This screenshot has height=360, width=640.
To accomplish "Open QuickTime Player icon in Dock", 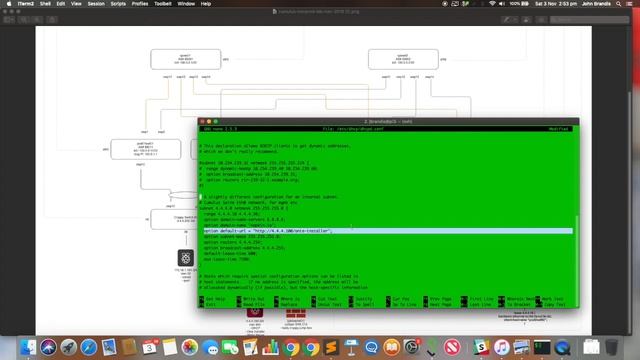I will [x=562, y=347].
